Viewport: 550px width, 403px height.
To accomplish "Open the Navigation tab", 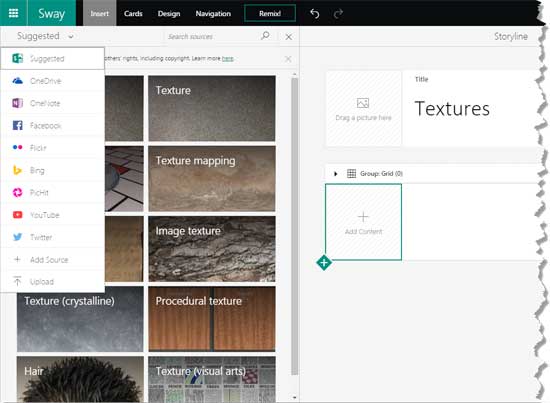I will [x=213, y=14].
